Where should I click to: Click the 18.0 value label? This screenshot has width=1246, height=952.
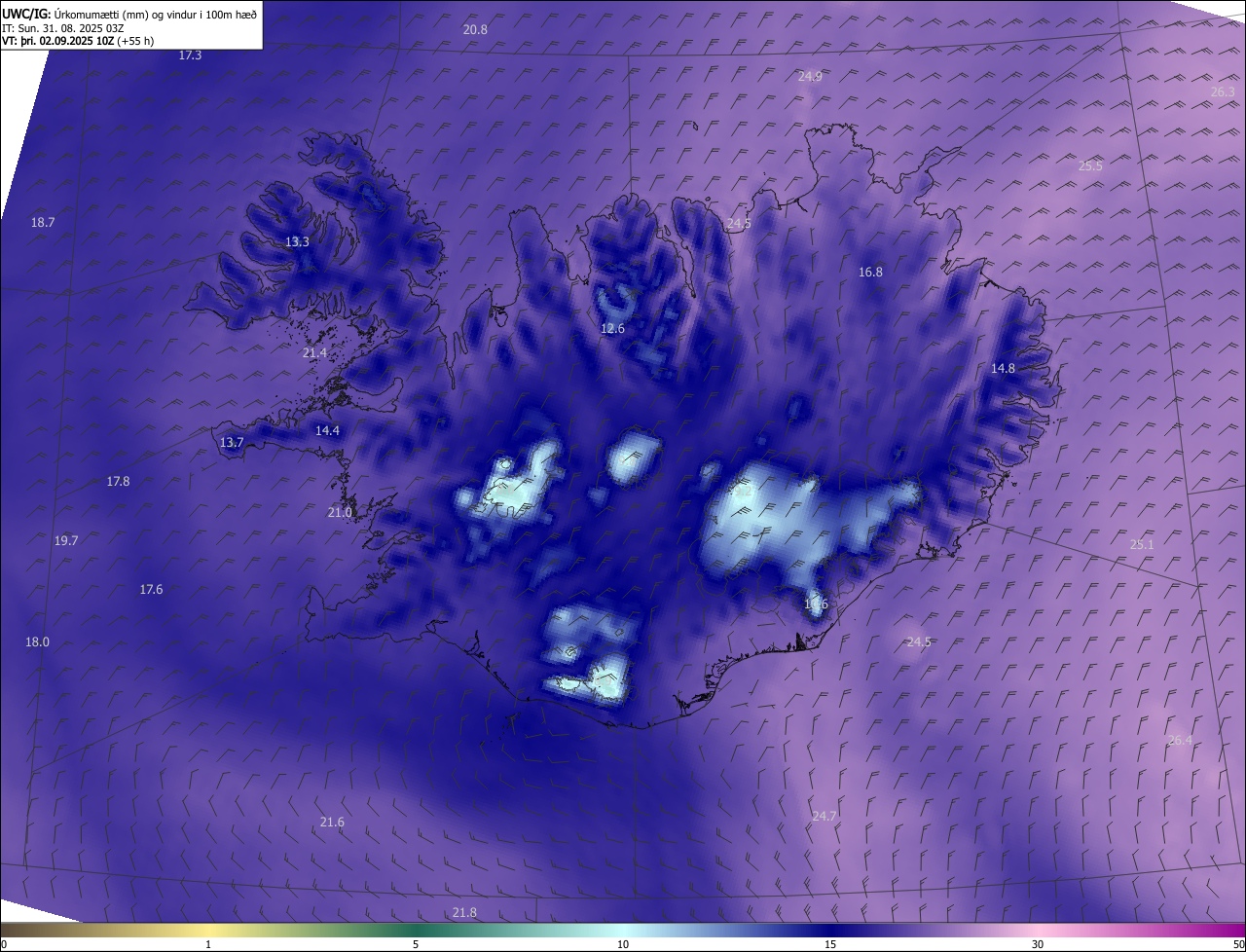37,642
